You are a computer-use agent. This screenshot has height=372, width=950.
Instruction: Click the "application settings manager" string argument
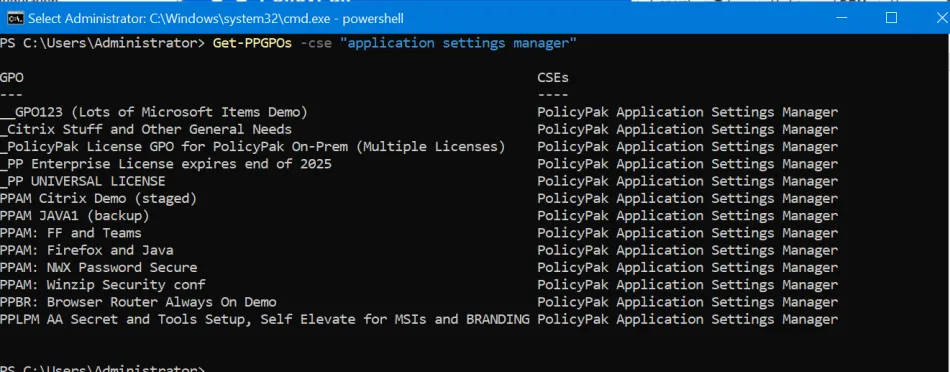458,43
